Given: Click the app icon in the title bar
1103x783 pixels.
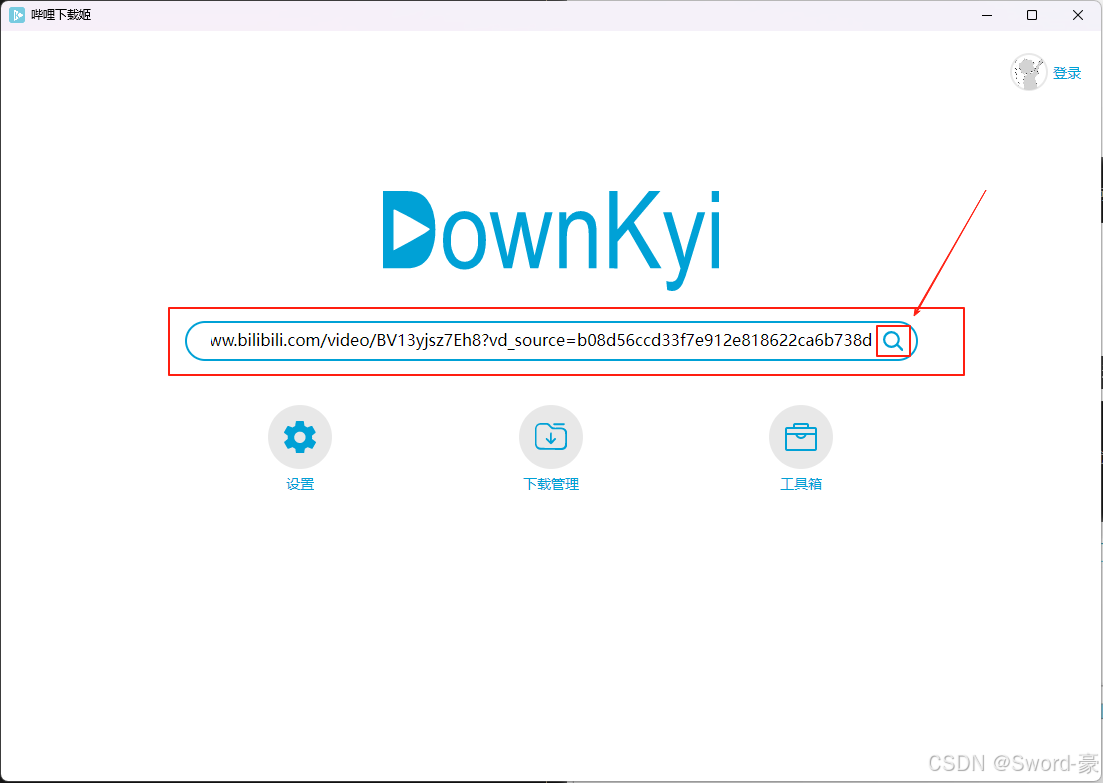Looking at the screenshot, I should pos(17,15).
